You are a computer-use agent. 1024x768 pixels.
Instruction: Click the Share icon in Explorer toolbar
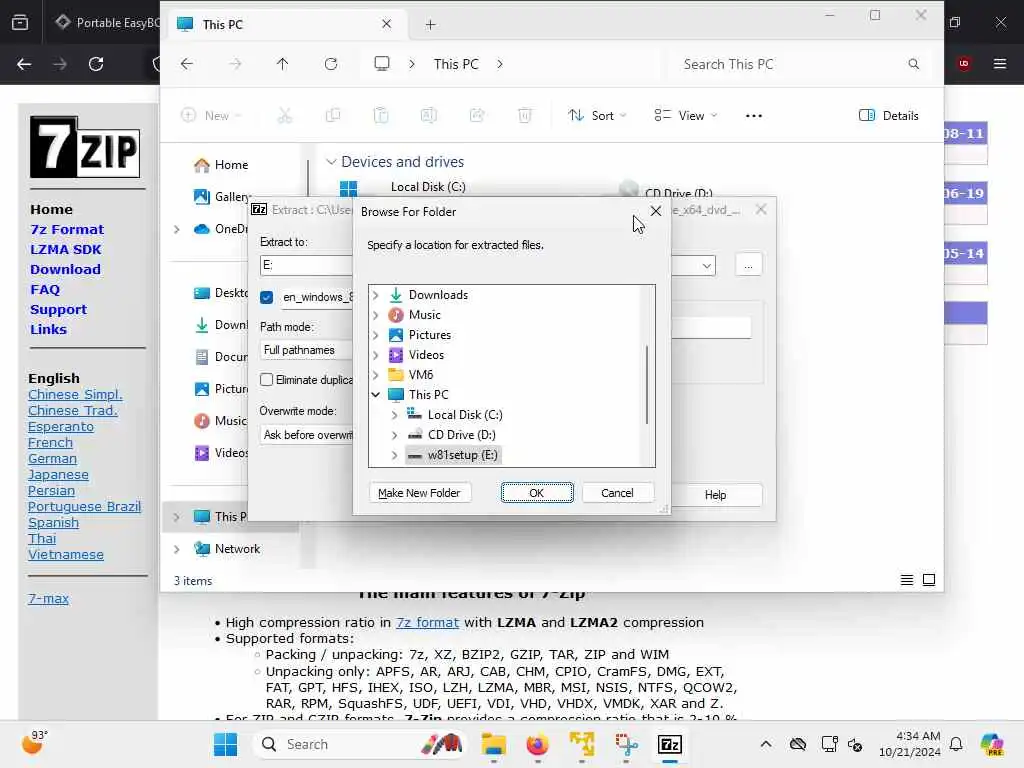(477, 116)
